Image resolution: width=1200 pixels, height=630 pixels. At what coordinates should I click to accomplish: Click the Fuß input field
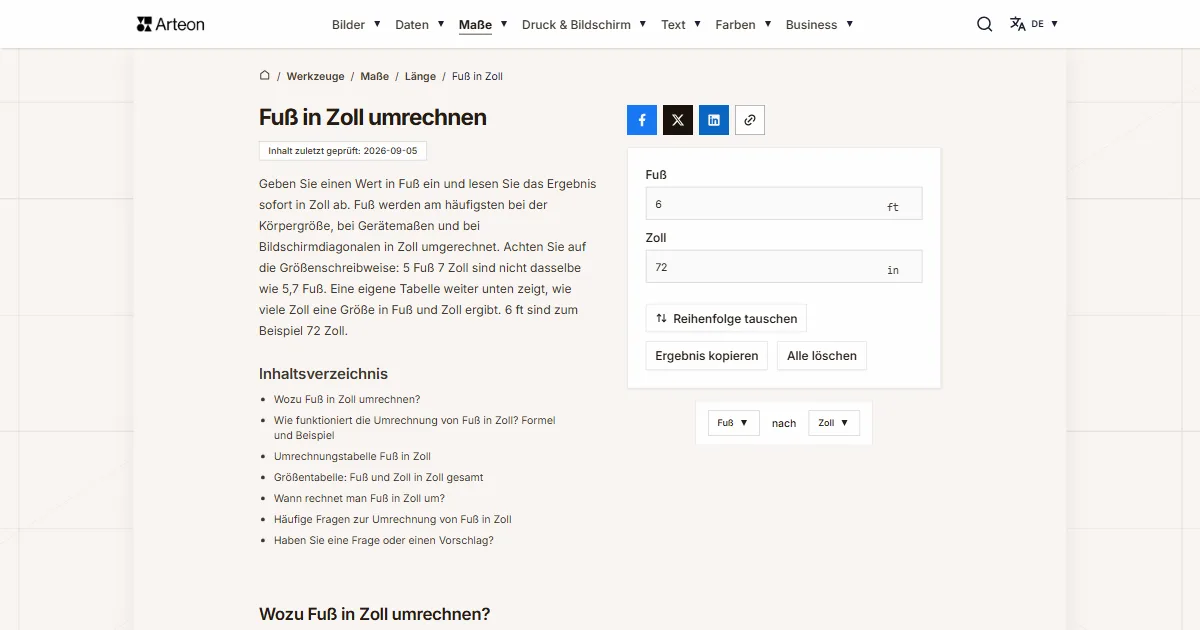tap(784, 204)
